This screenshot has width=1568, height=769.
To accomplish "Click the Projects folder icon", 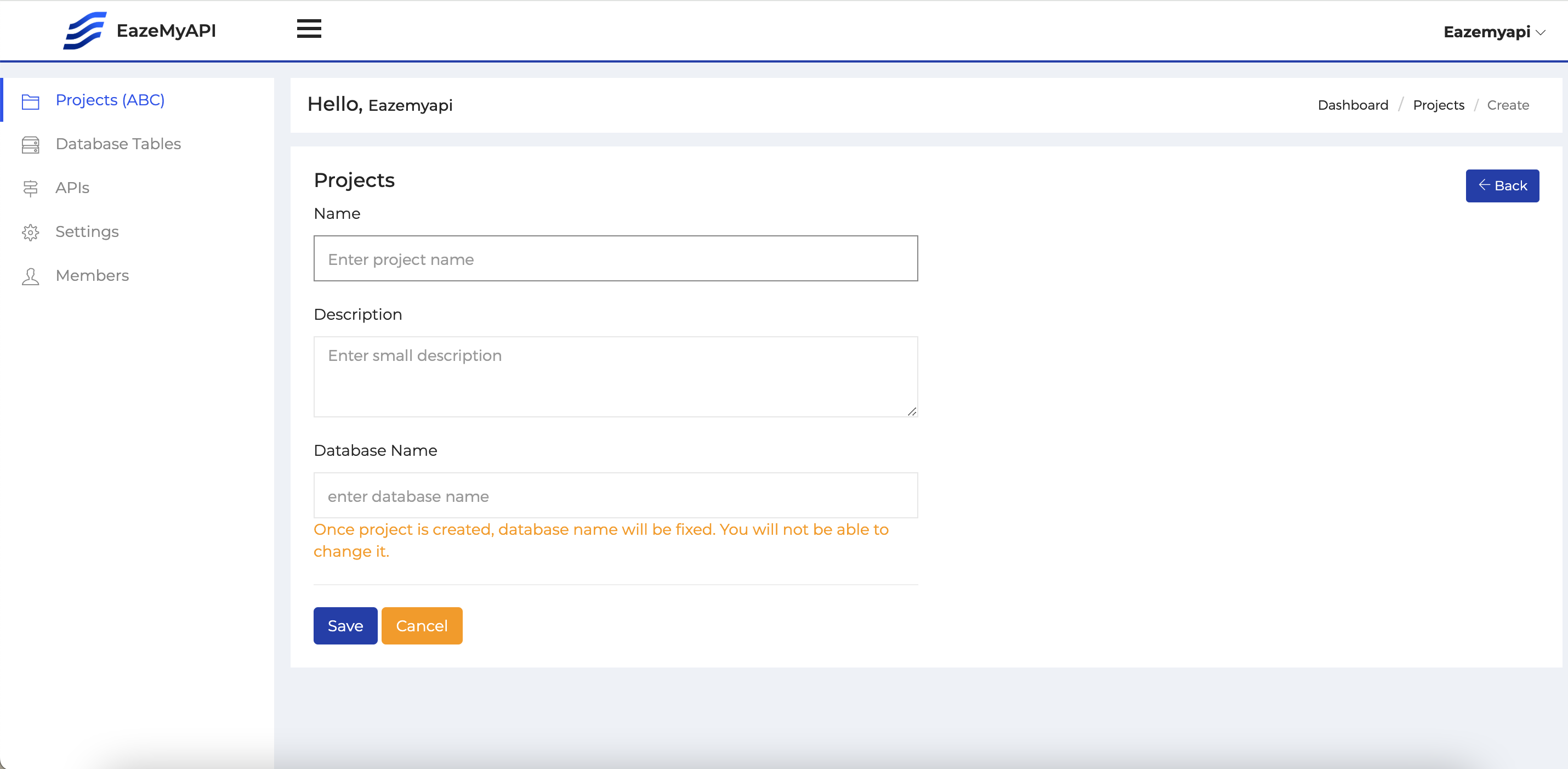I will (x=31, y=101).
